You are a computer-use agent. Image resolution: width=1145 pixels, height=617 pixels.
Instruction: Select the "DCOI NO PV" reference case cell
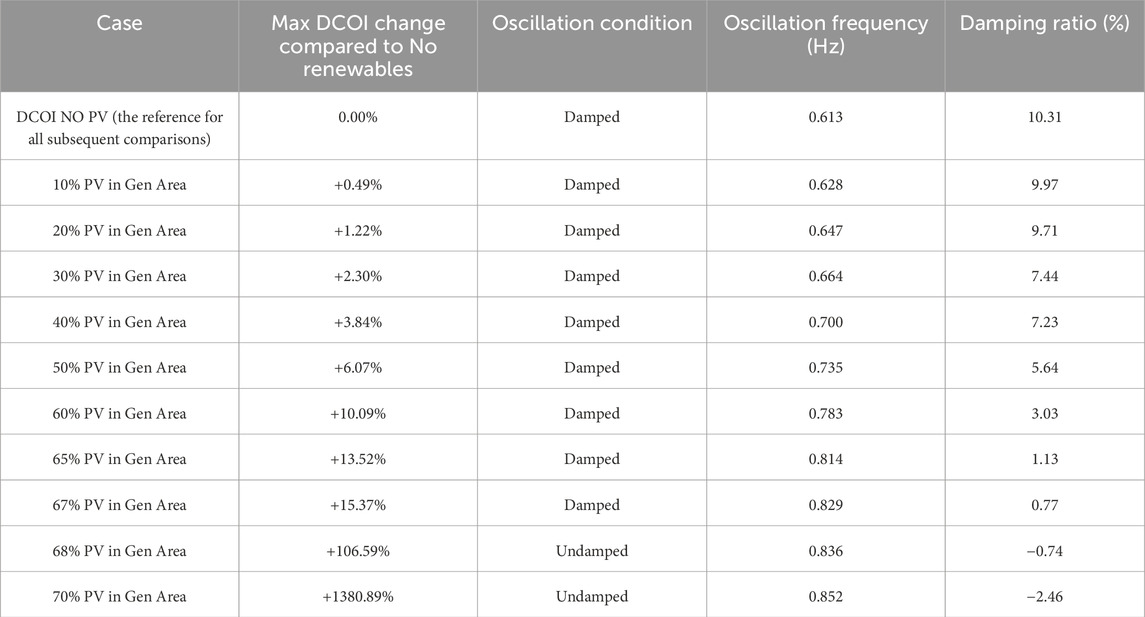click(x=119, y=128)
